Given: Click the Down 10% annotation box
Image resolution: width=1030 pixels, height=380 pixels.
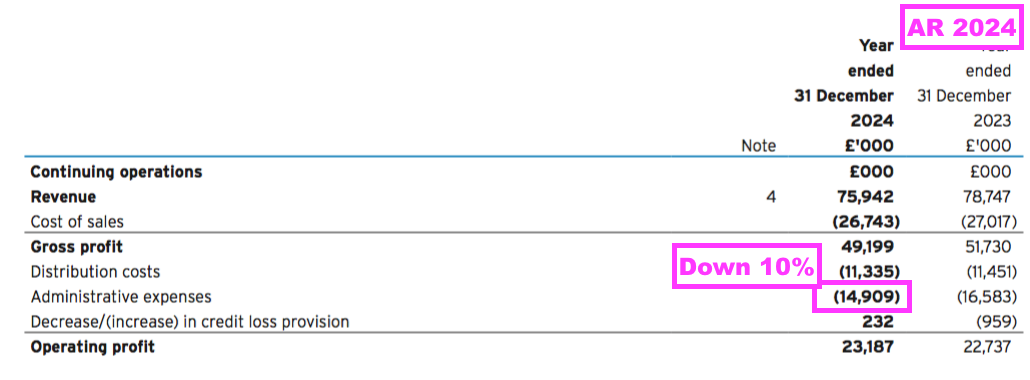Looking at the screenshot, I should (x=746, y=267).
